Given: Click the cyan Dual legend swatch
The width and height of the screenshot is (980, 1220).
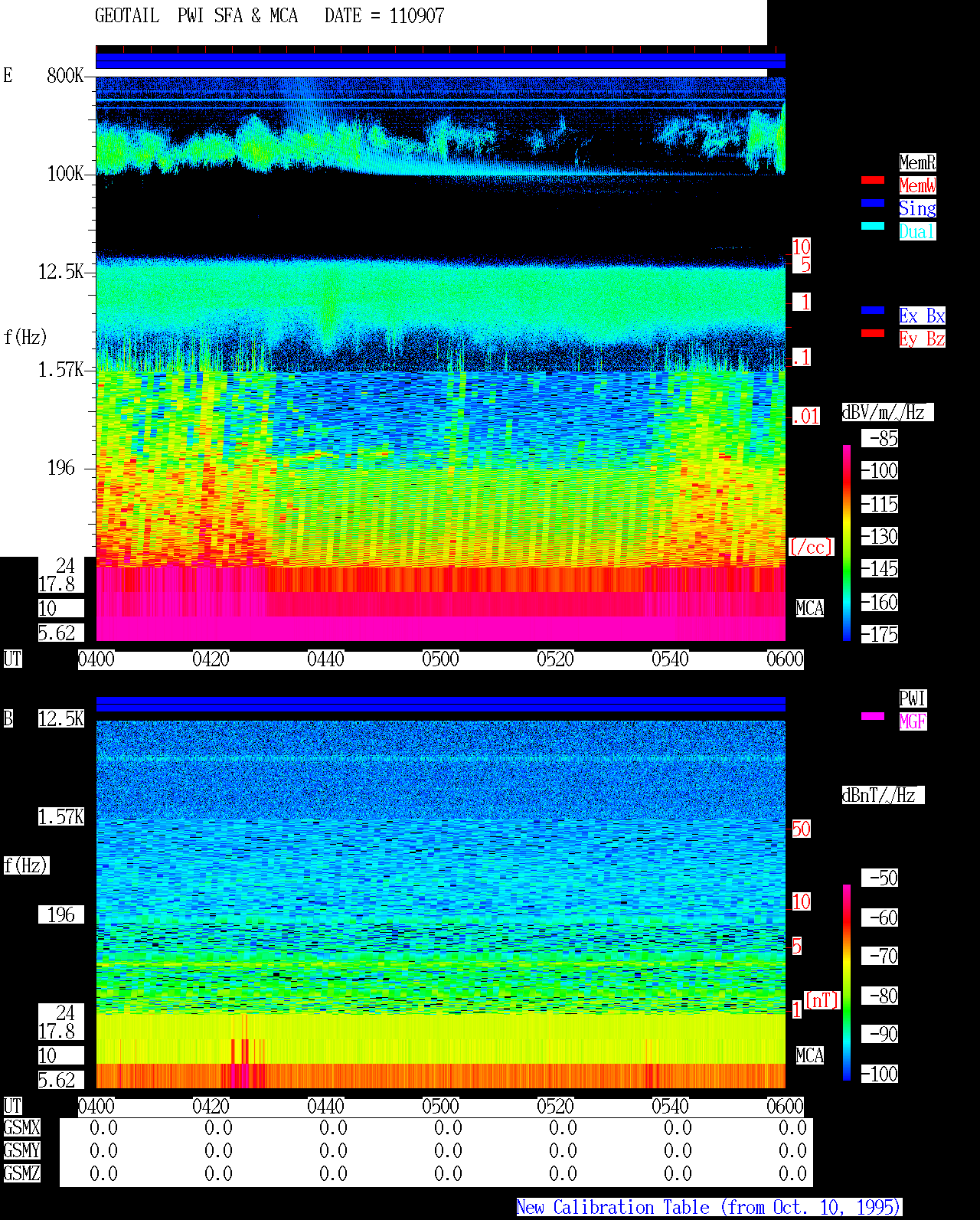Looking at the screenshot, I should tap(873, 226).
